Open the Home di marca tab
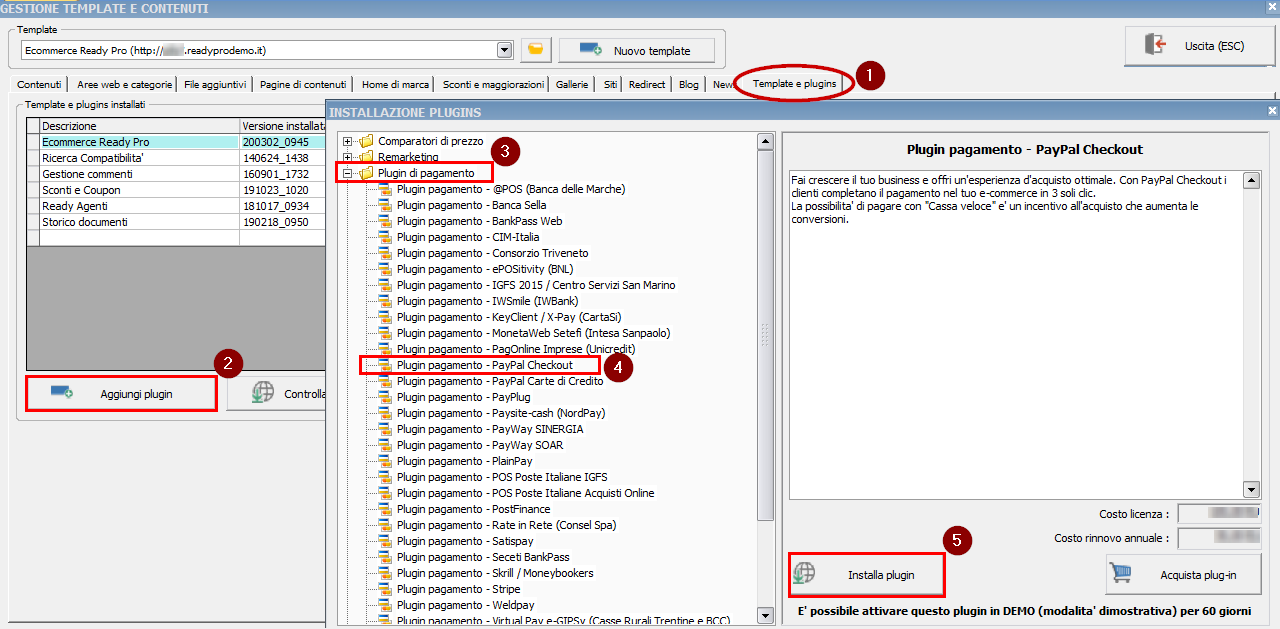Image resolution: width=1280 pixels, height=629 pixels. point(396,85)
